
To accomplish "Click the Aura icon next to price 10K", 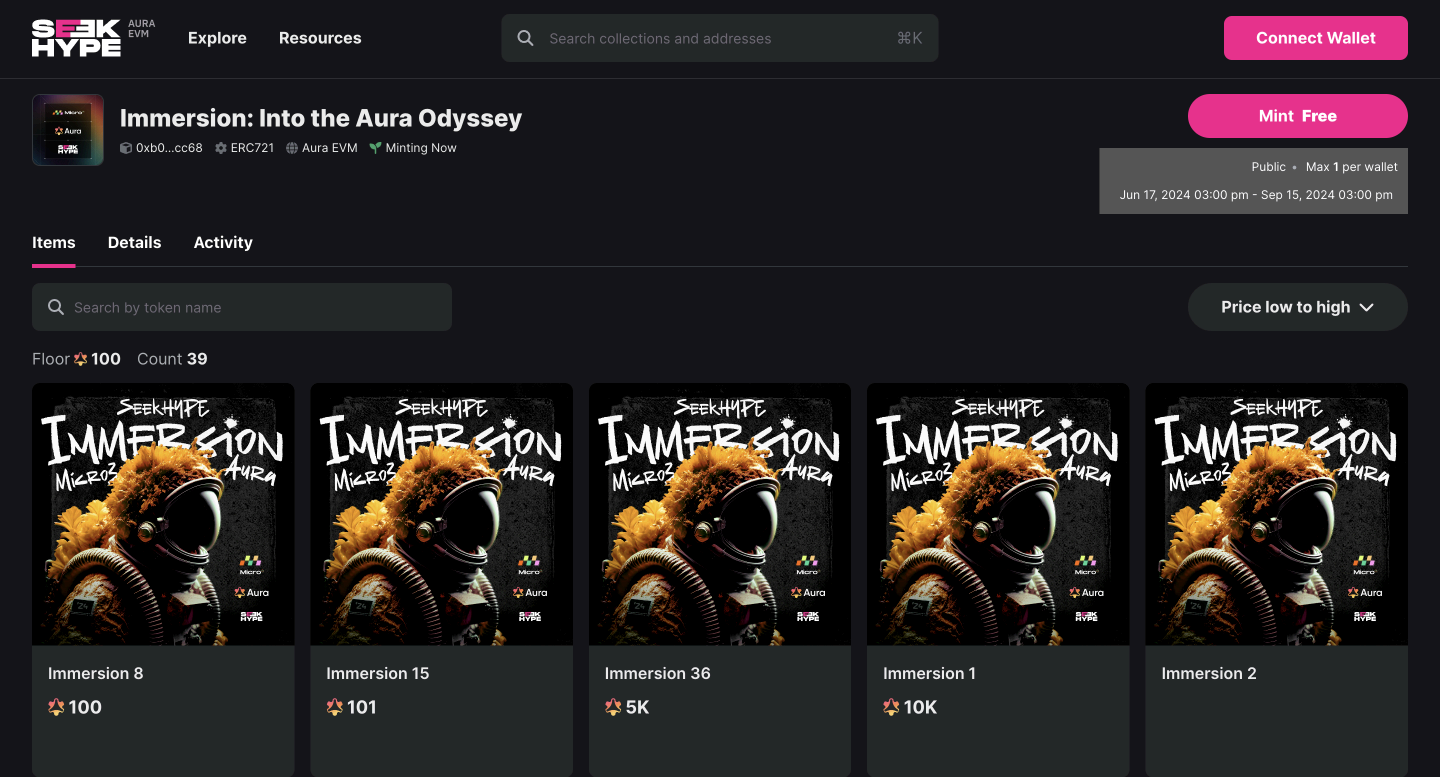I will pos(891,707).
